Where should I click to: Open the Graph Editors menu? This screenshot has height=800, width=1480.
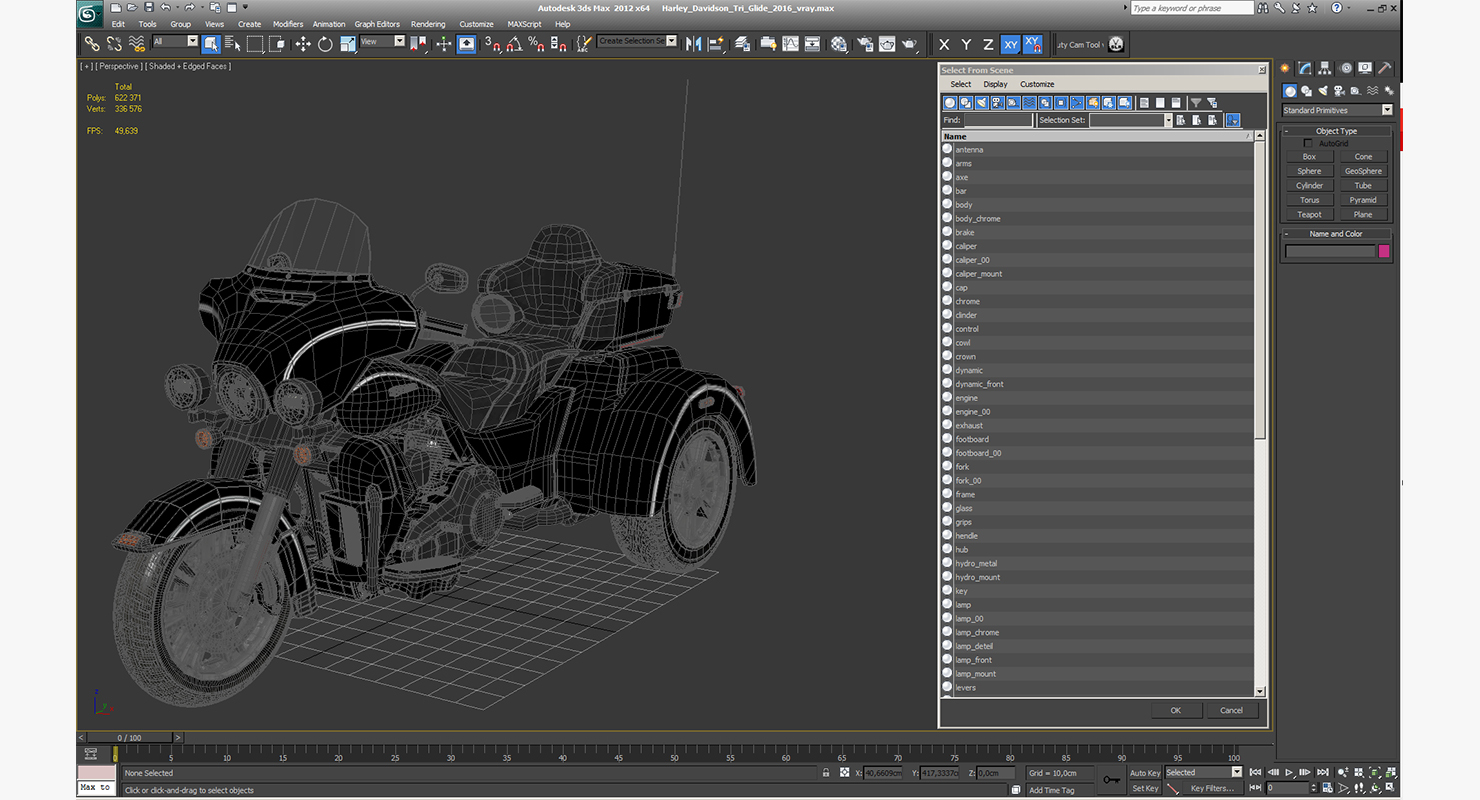point(377,24)
